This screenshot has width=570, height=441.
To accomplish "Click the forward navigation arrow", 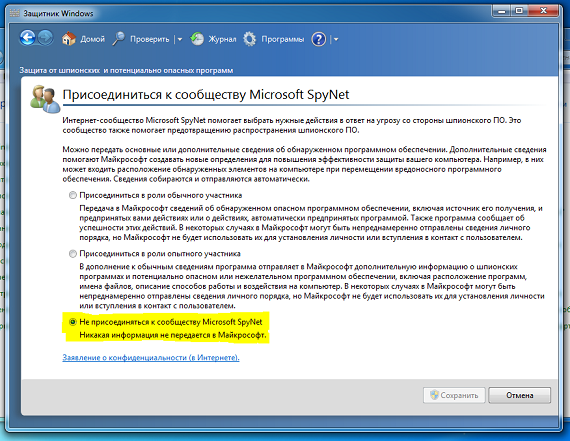I will 46,38.
